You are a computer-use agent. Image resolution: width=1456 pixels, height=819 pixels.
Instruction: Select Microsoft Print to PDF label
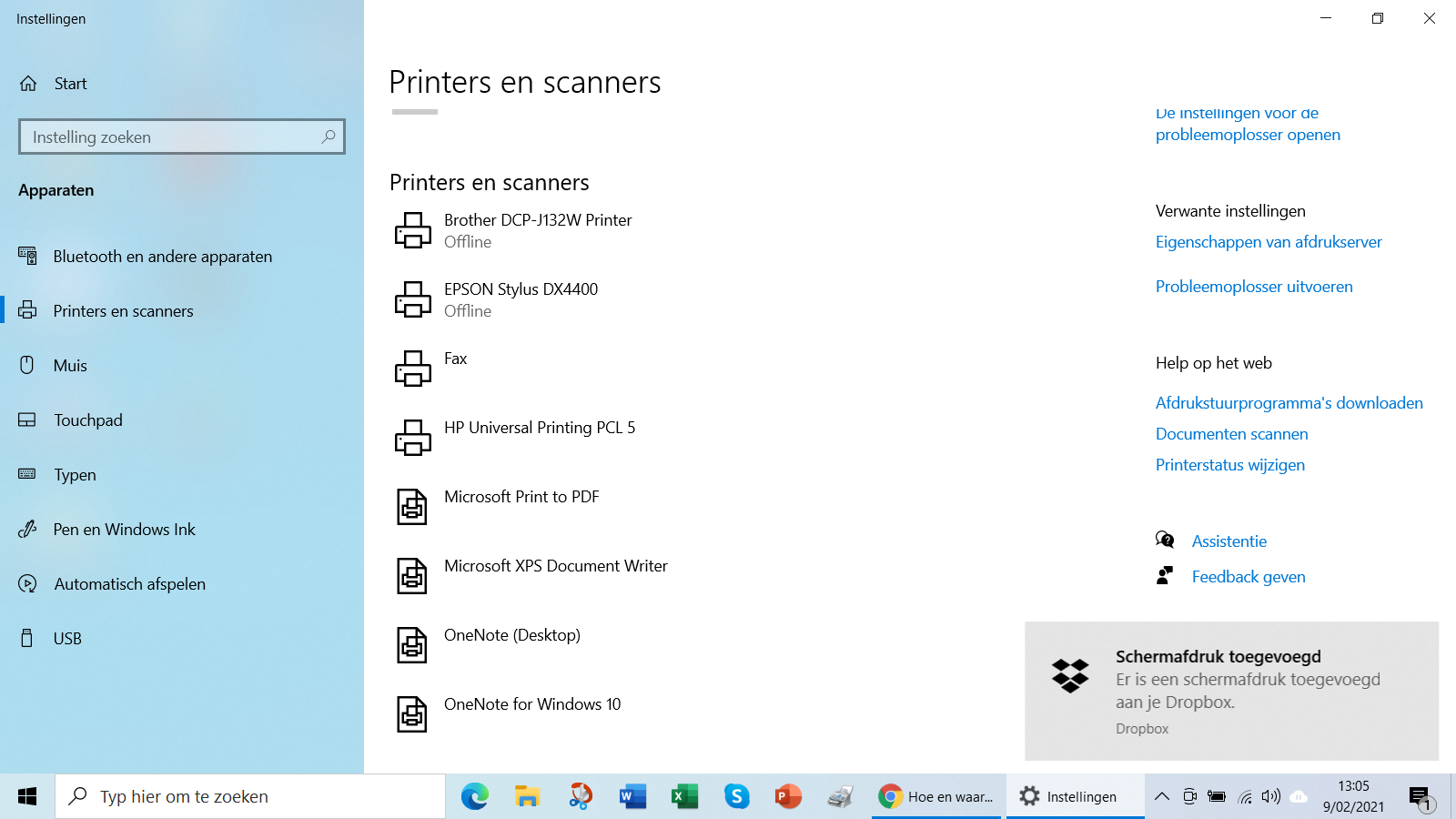[x=521, y=497]
